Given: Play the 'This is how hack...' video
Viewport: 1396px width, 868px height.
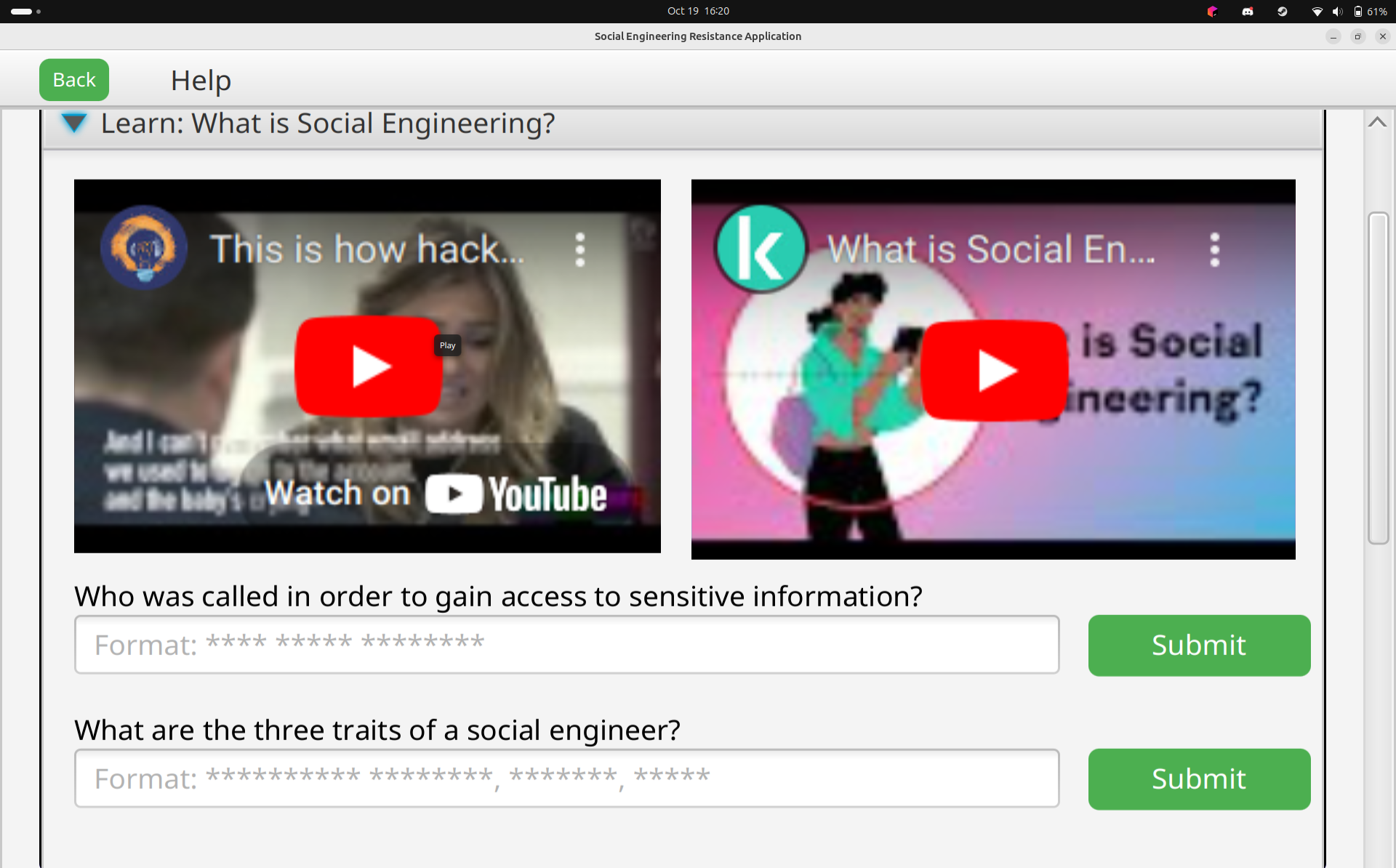Looking at the screenshot, I should [x=369, y=366].
